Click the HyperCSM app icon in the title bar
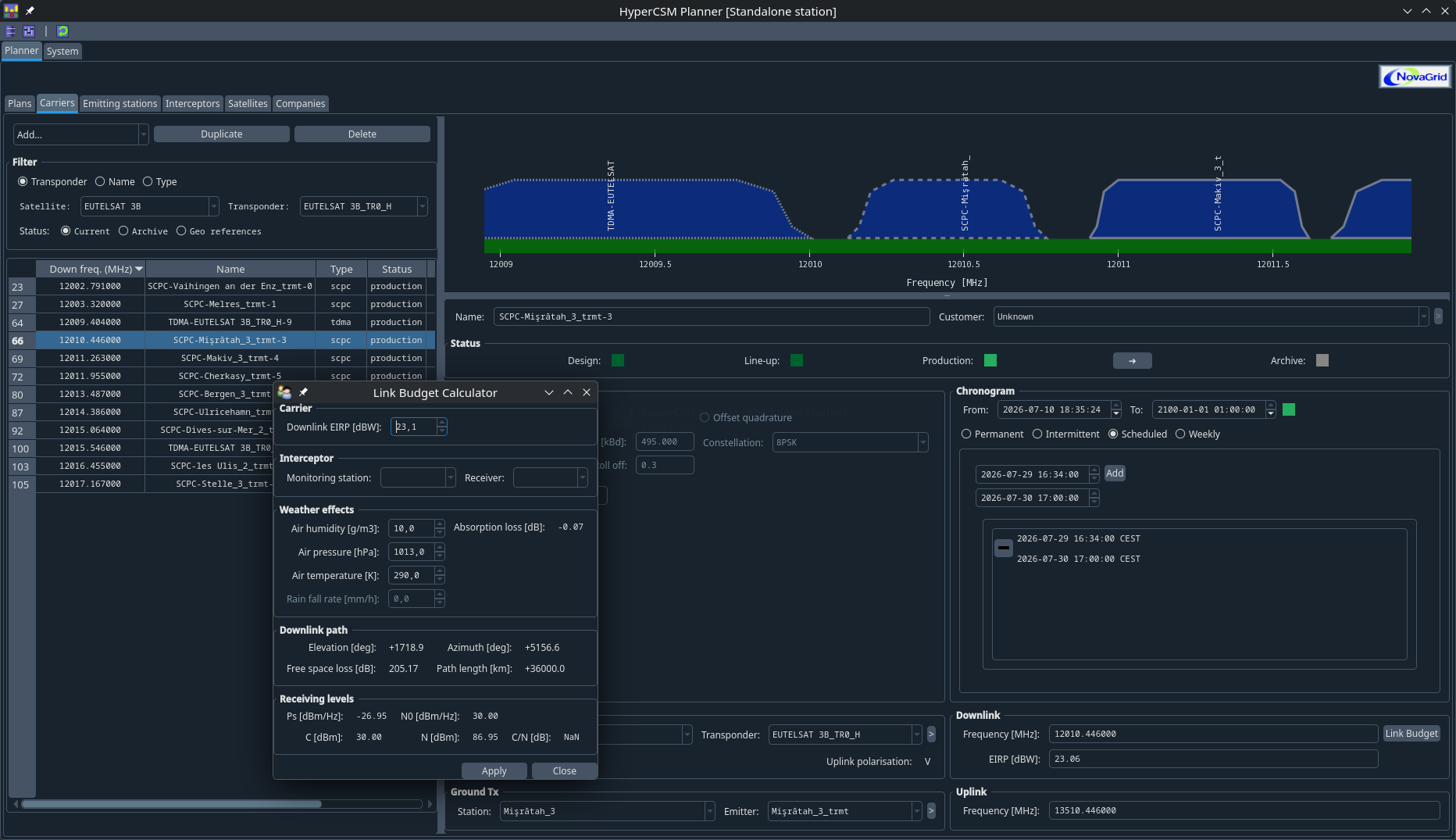The height and width of the screenshot is (840, 1456). point(12,11)
